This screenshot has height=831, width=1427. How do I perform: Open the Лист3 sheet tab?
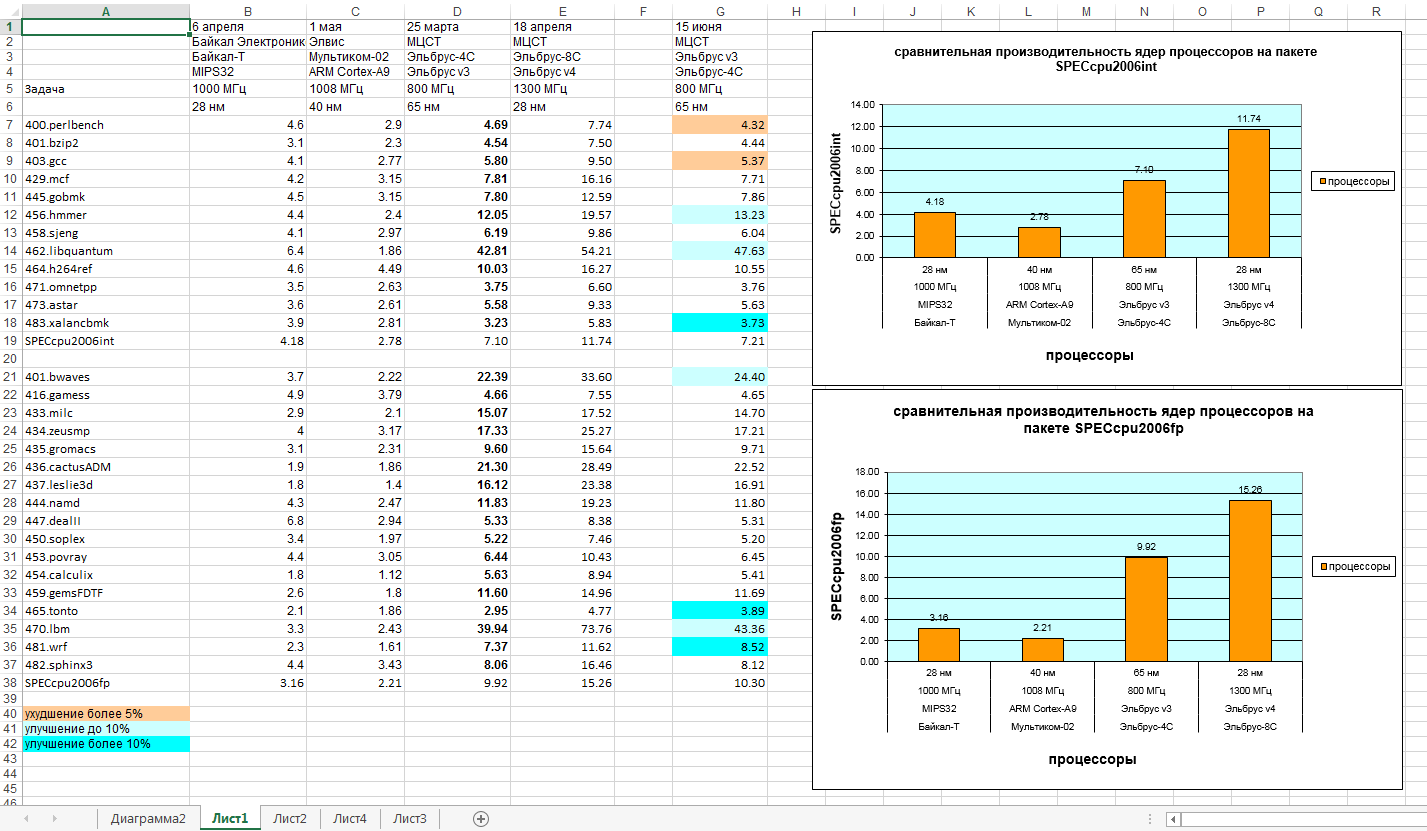coord(410,818)
